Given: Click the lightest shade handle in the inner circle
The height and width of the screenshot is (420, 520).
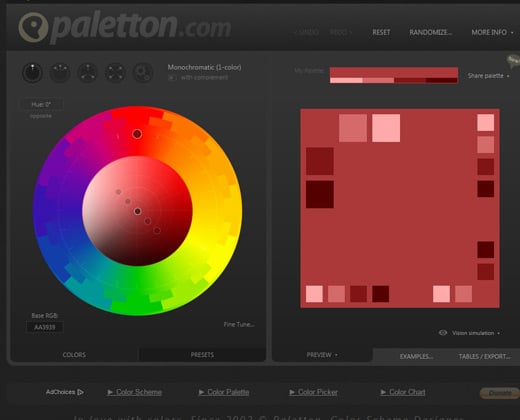Looking at the screenshot, I should point(118,192).
